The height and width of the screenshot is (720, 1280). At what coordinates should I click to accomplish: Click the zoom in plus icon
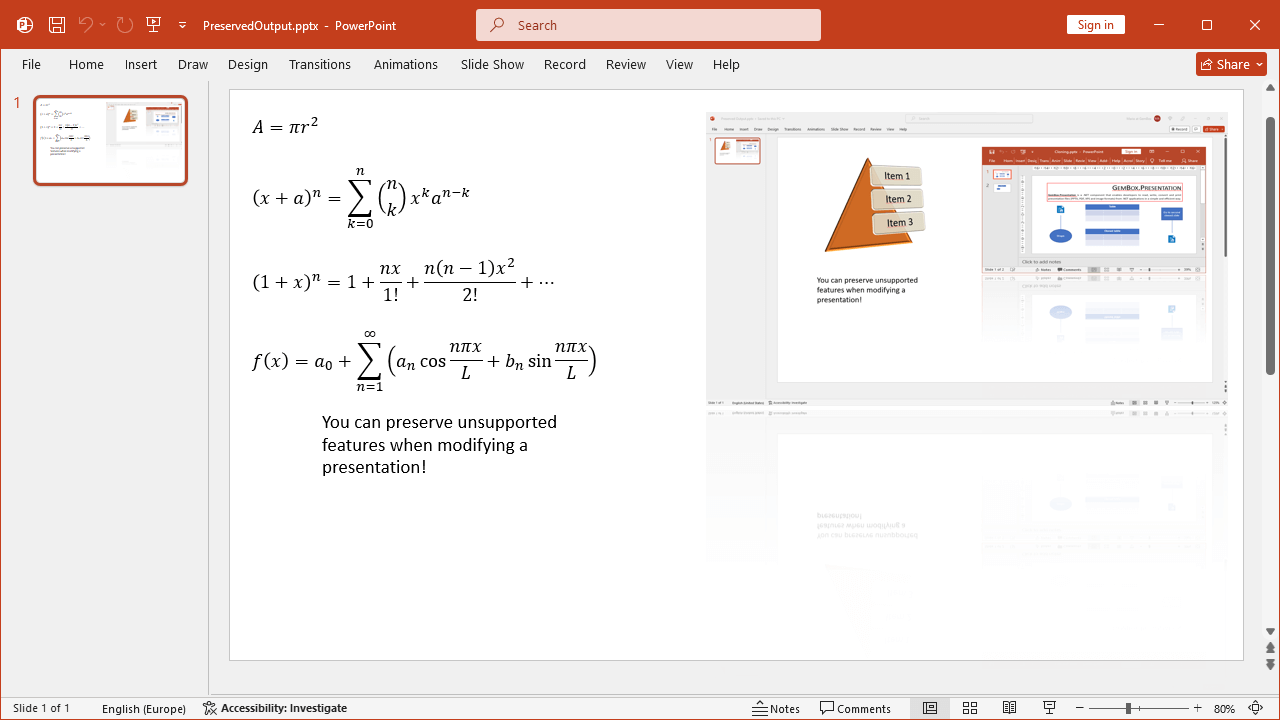click(1197, 708)
